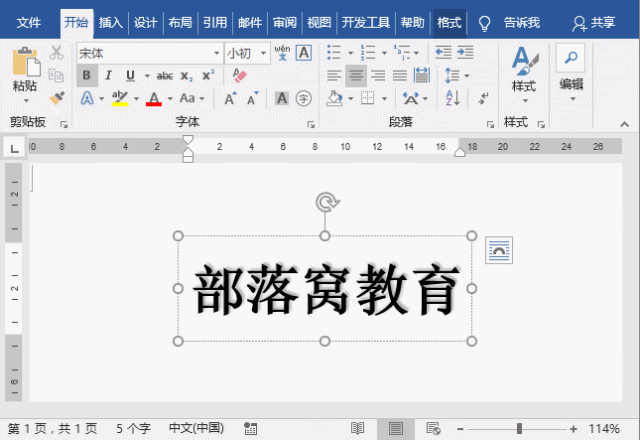Screen dimensions: 640x440
Task: Open the font name dropdown (宋体)
Action: point(217,53)
